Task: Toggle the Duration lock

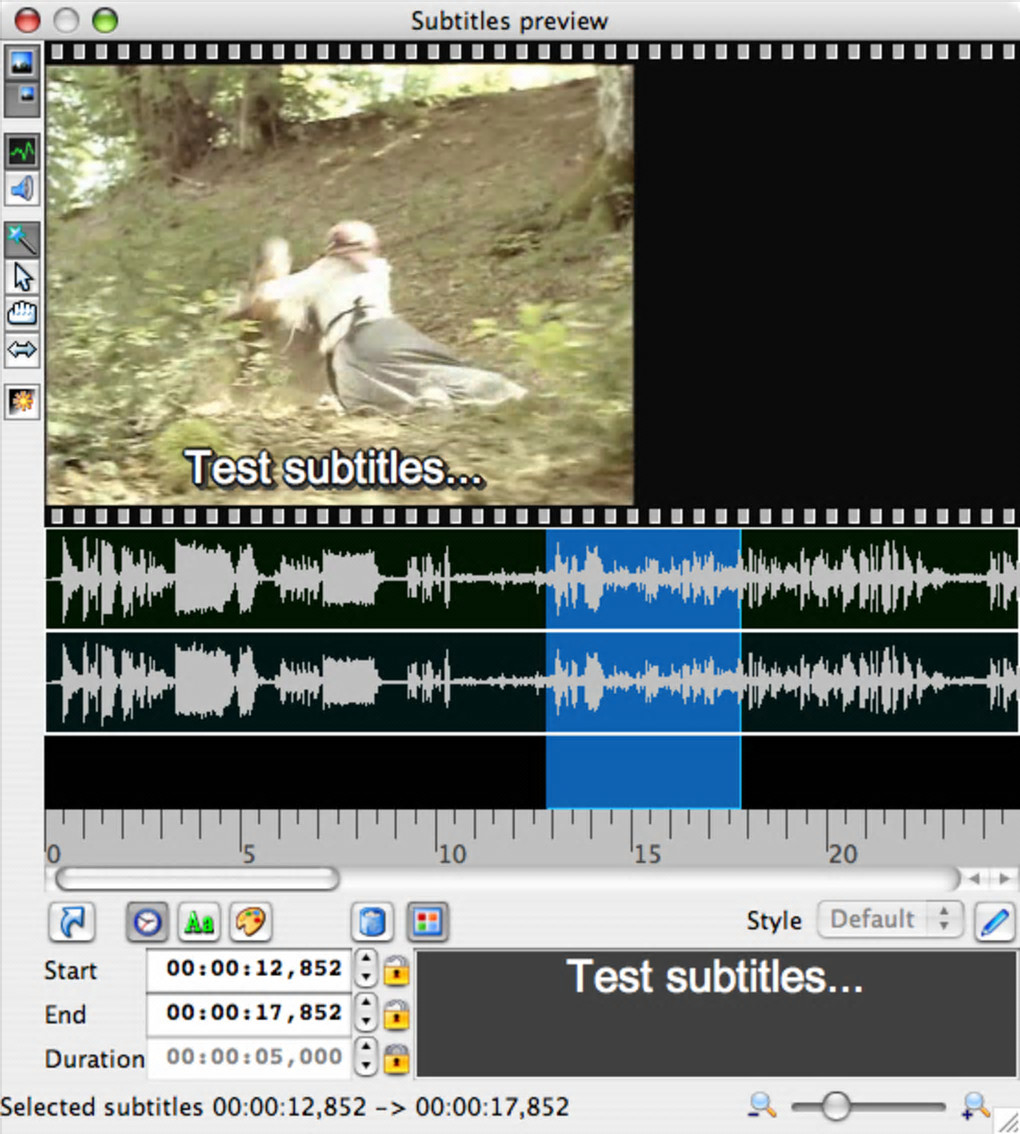Action: point(396,1059)
